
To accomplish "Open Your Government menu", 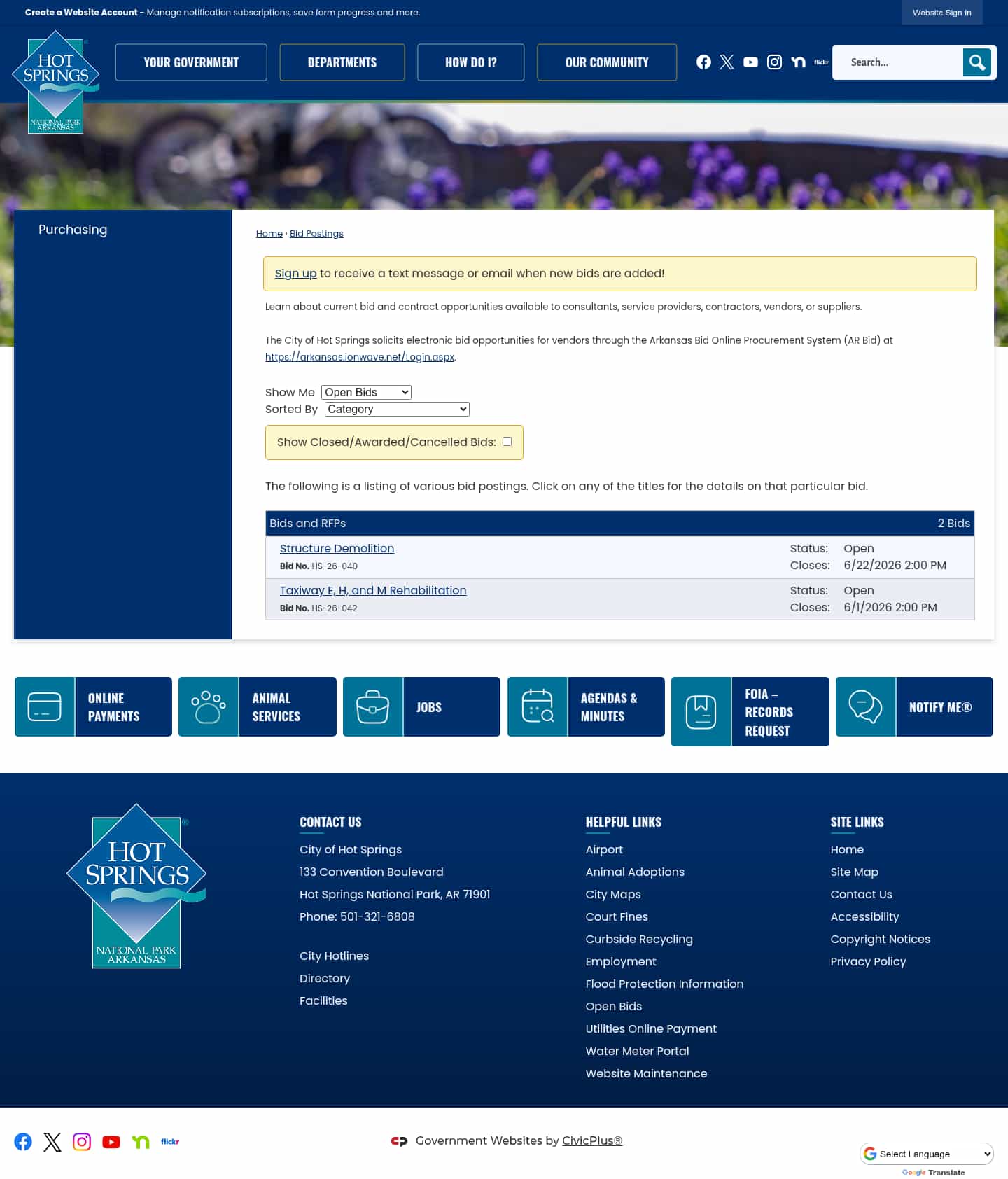I will pyautogui.click(x=191, y=62).
